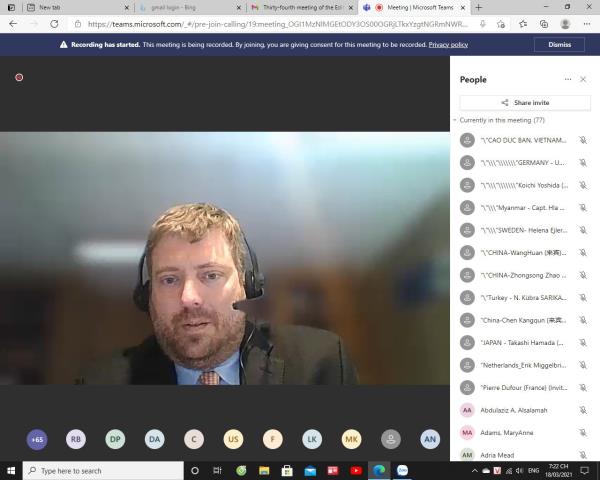Click the RB participant avatar
This screenshot has width=600, height=480.
pyautogui.click(x=76, y=439)
